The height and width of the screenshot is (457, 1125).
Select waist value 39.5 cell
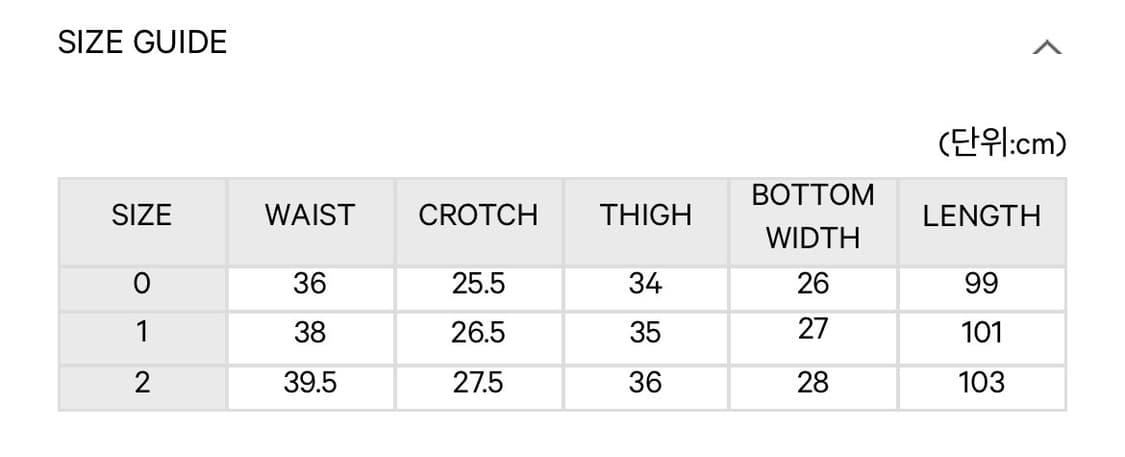[x=310, y=382]
